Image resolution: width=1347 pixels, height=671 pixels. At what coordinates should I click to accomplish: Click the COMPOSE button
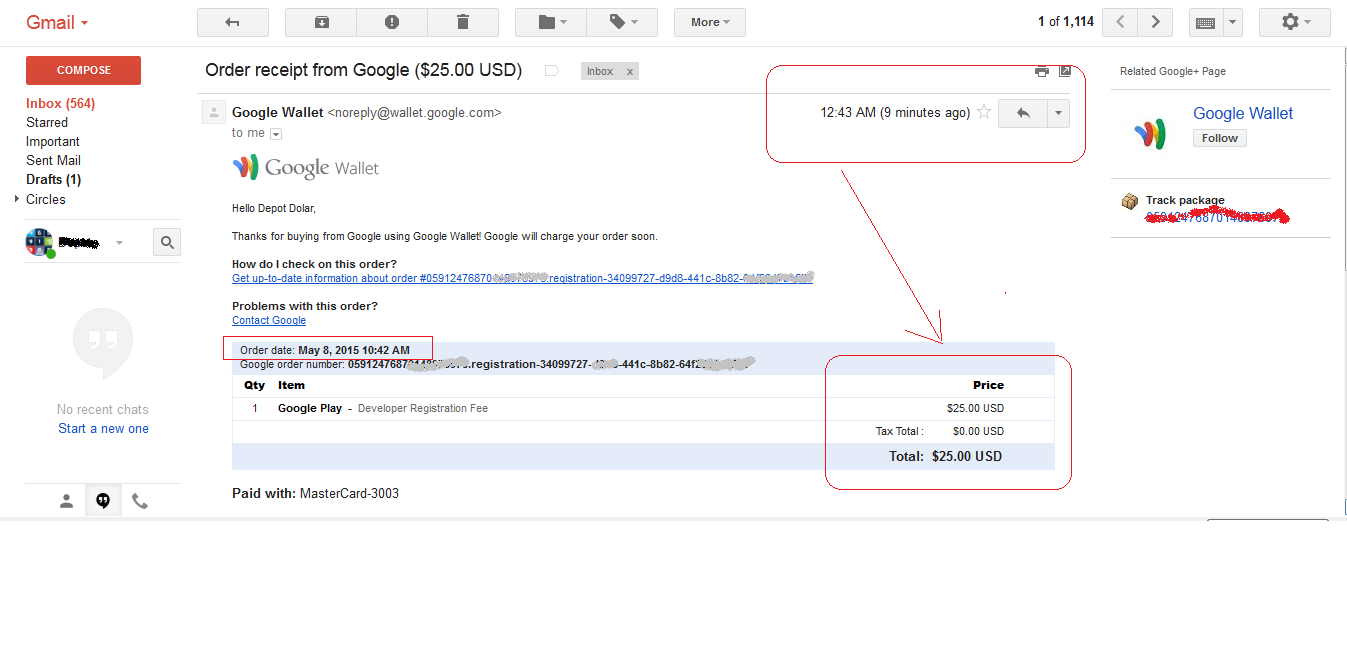click(x=83, y=70)
